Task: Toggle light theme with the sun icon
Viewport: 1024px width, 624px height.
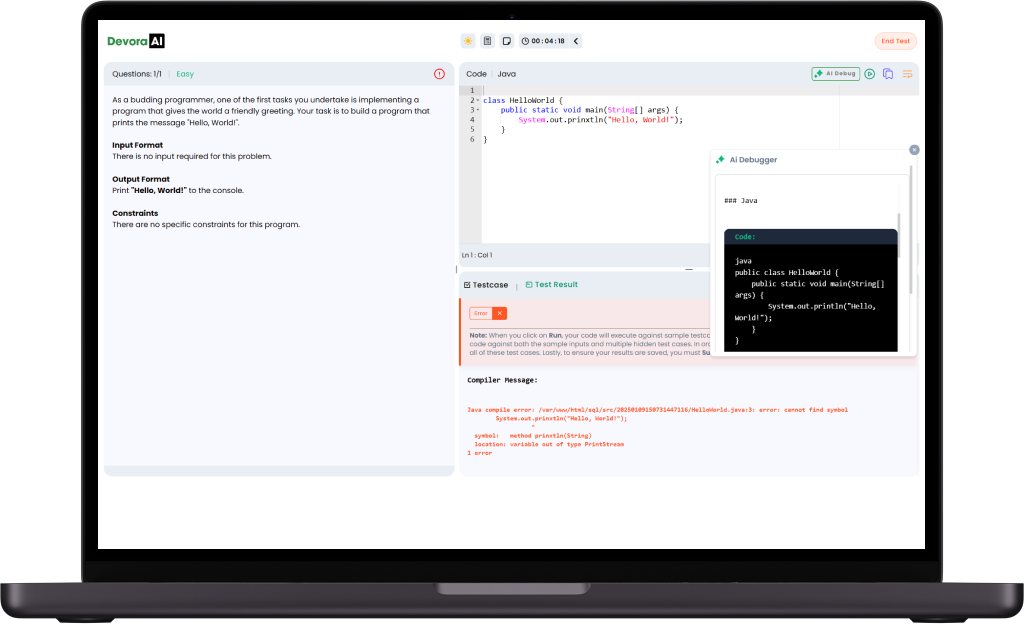Action: (468, 41)
